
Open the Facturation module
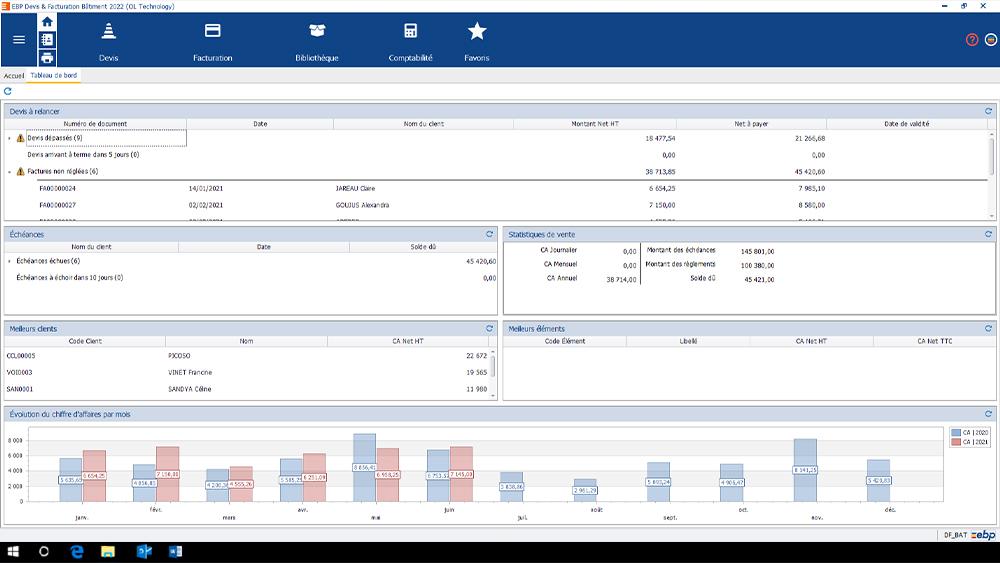pos(212,41)
